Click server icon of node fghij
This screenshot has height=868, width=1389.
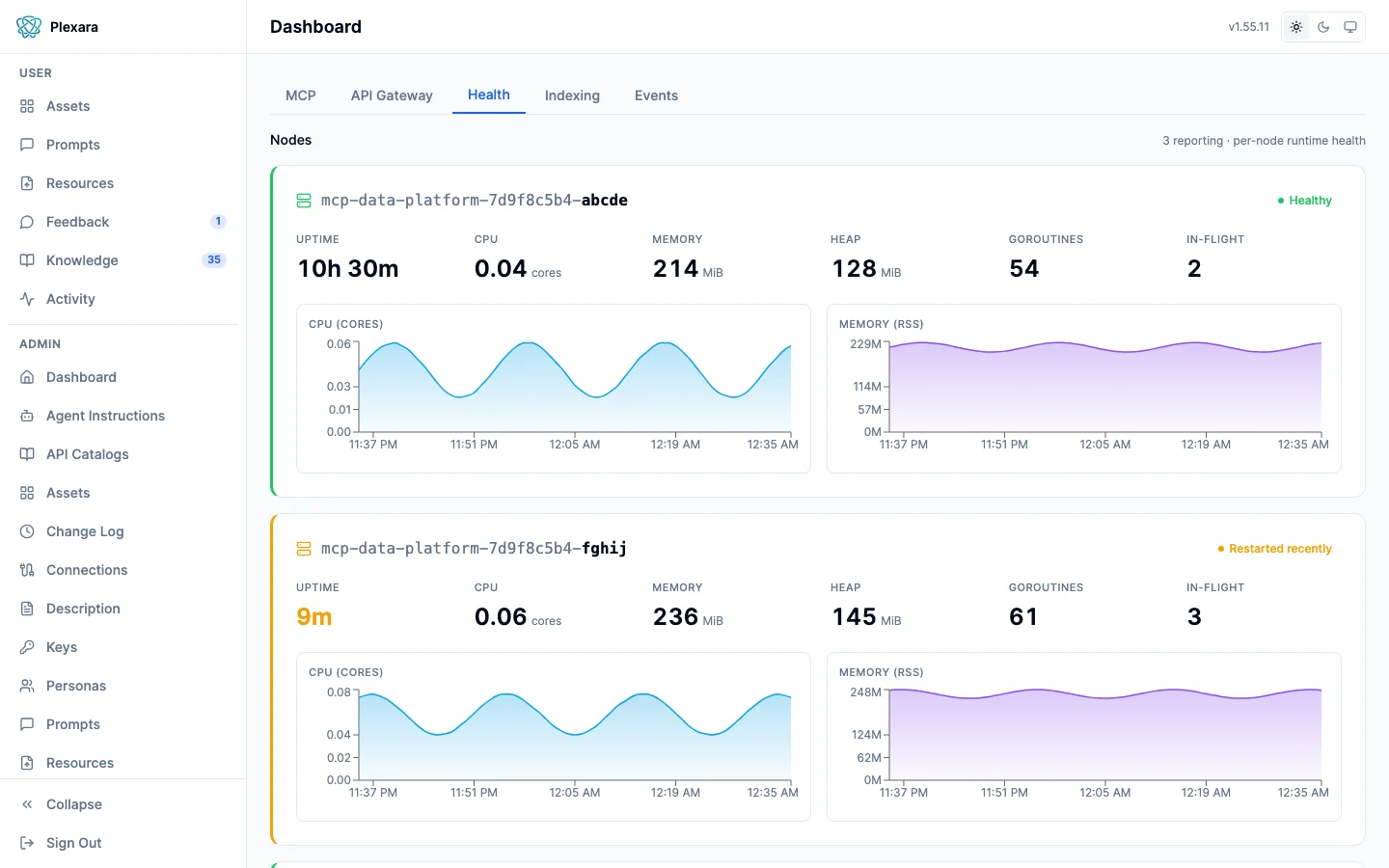tap(304, 549)
